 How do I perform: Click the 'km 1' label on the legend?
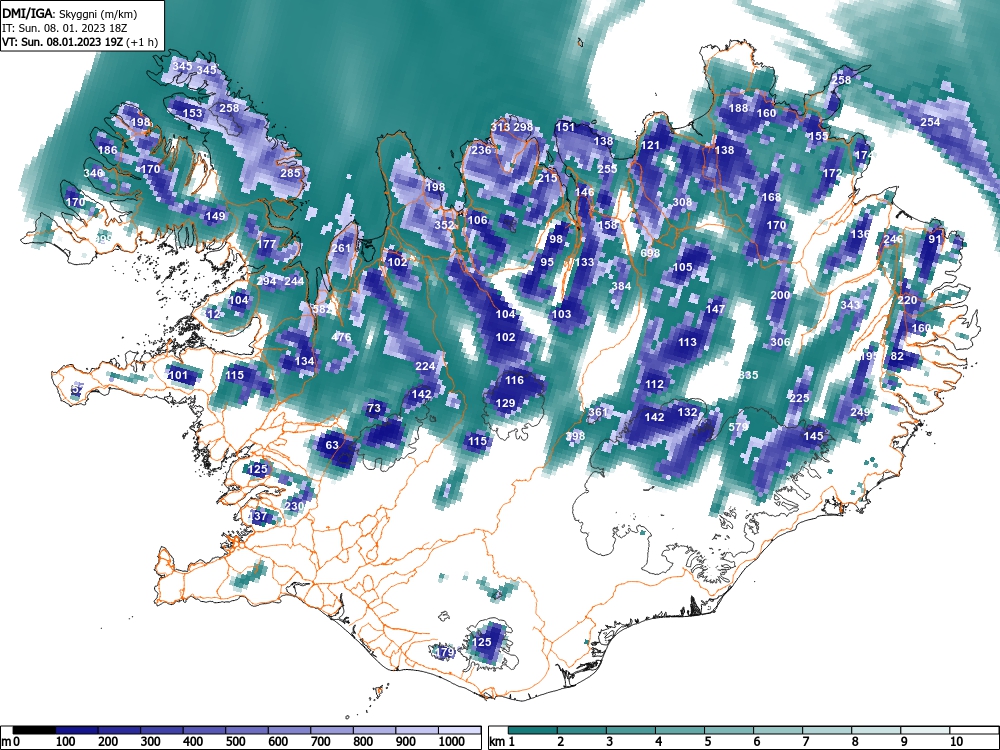click(x=501, y=742)
